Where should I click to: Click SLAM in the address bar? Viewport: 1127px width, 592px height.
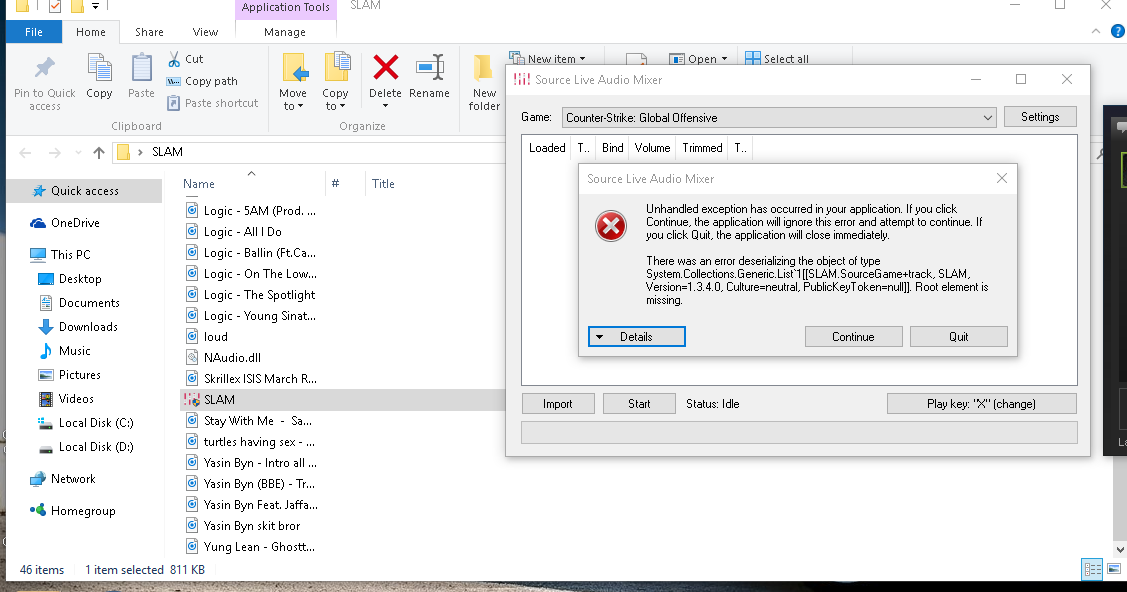point(167,152)
